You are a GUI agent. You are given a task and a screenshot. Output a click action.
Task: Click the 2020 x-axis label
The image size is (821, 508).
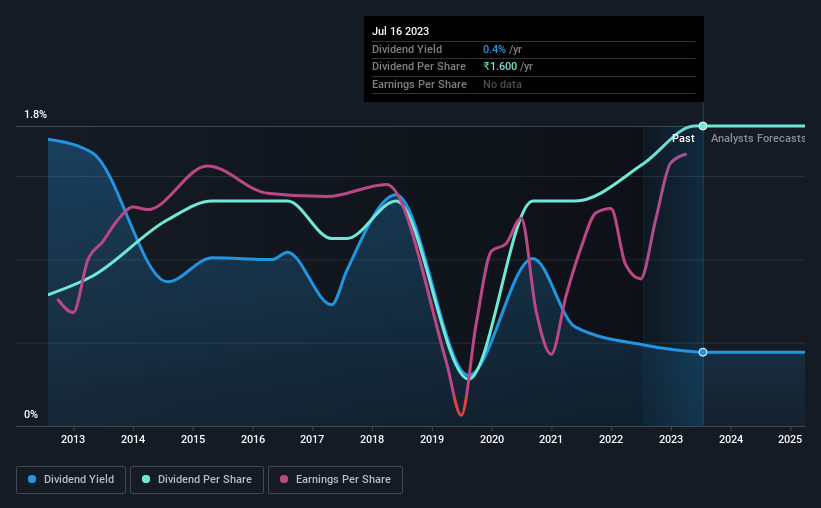click(492, 439)
